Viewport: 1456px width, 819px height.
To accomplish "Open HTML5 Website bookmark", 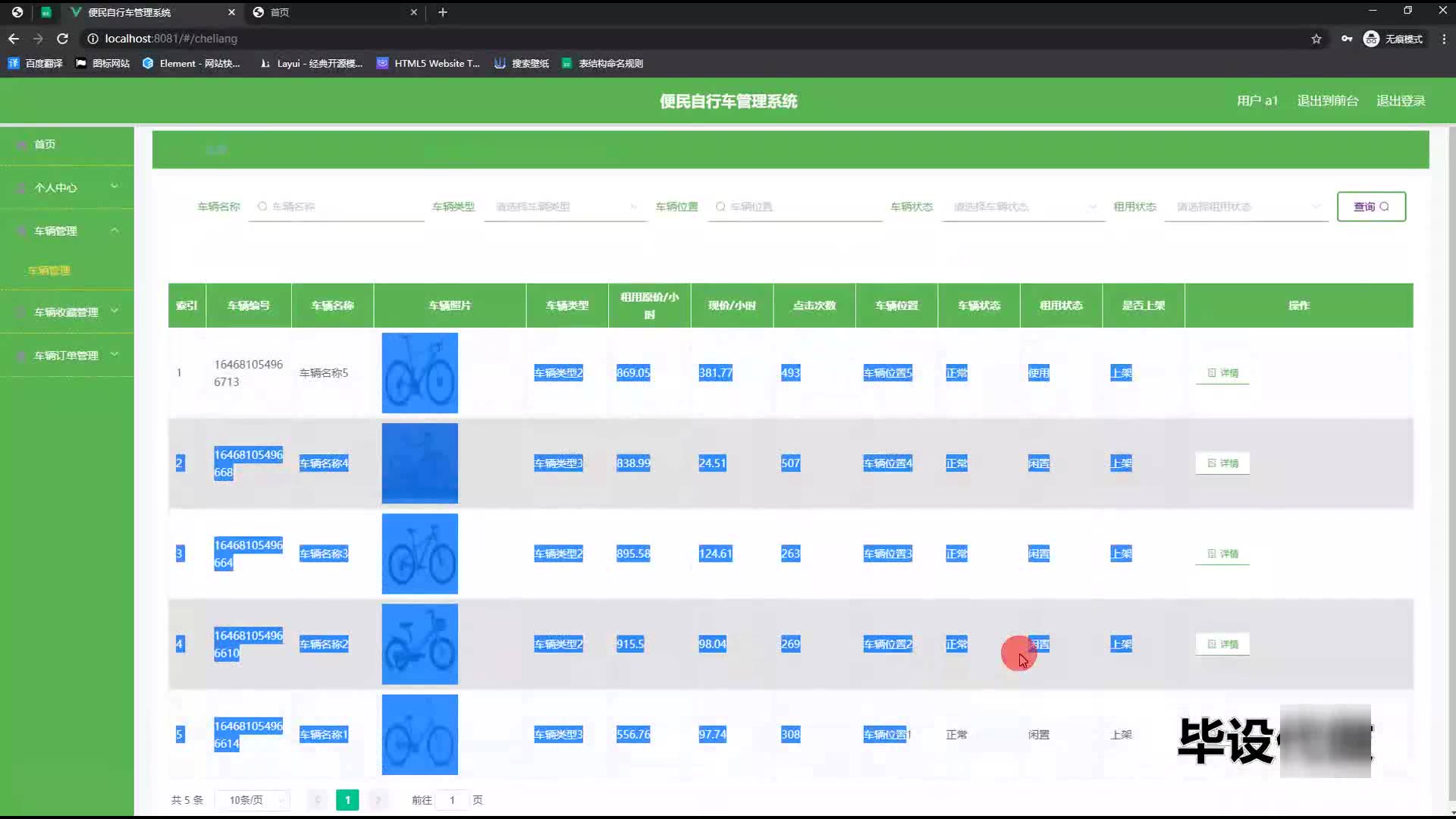I will [428, 64].
